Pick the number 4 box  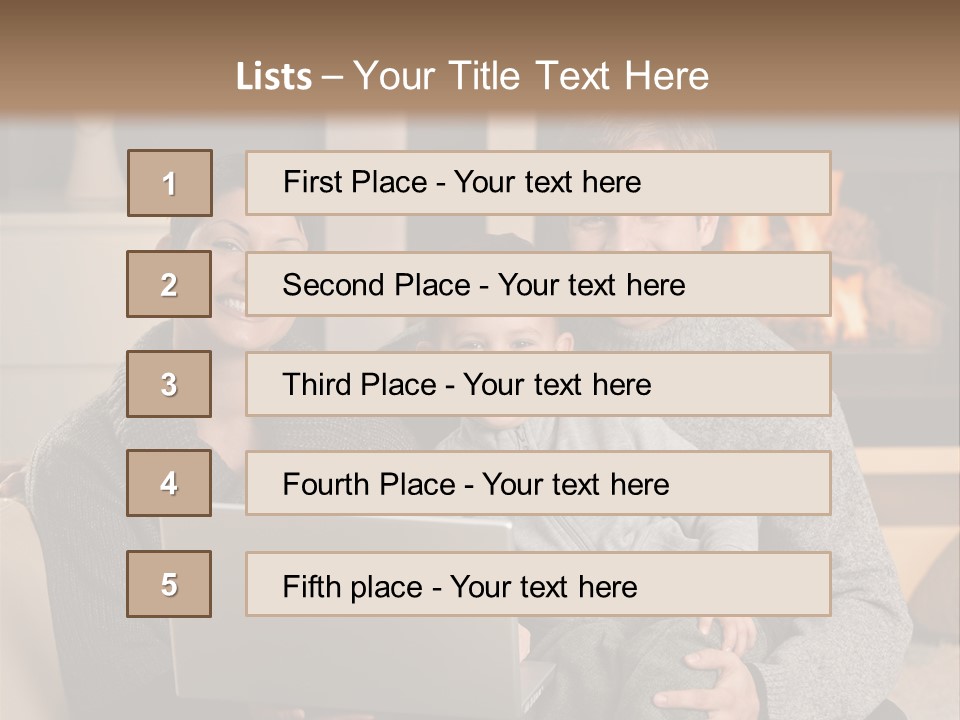(169, 483)
